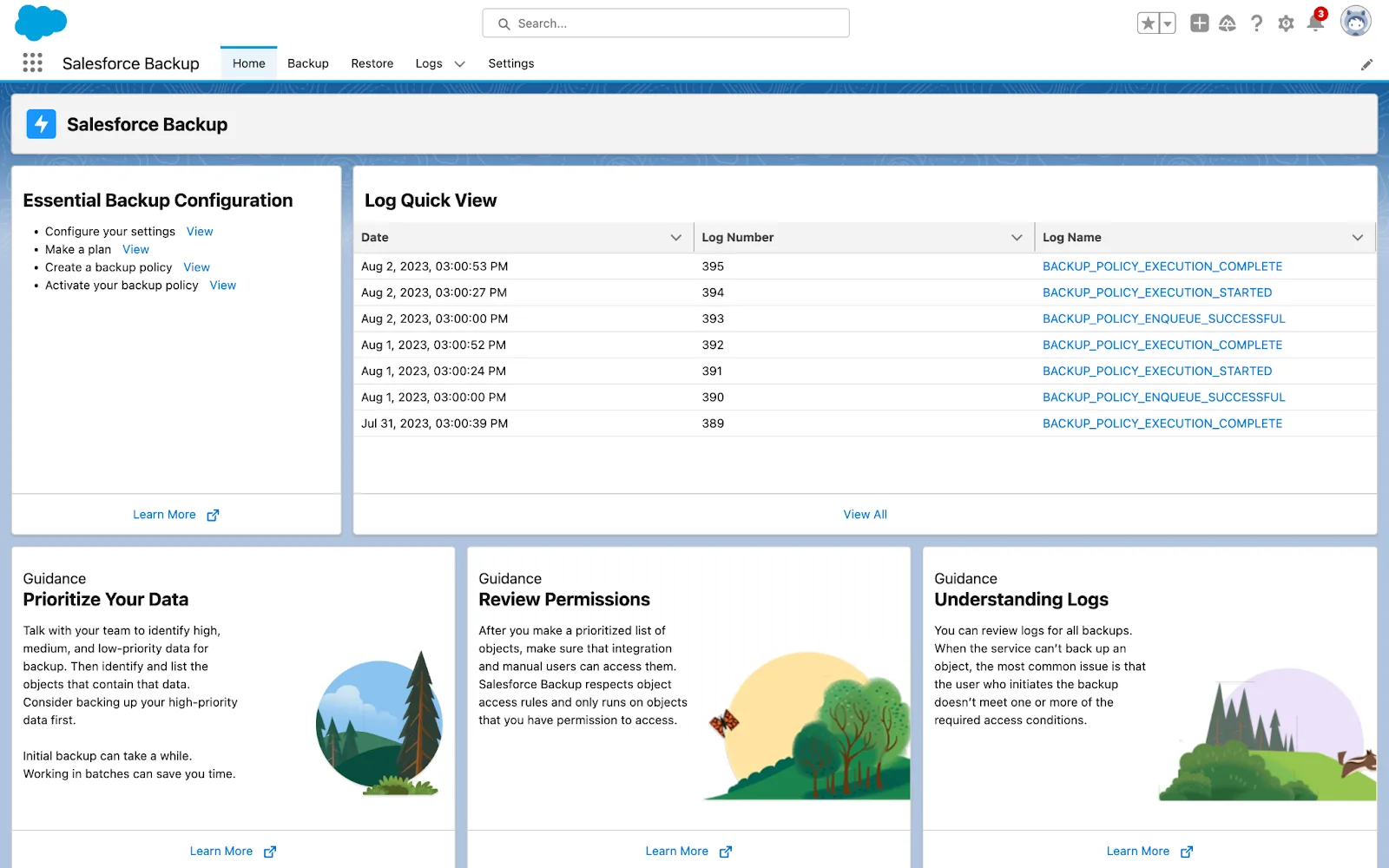Viewport: 1389px width, 868px height.
Task: Select the Restore tab
Action: 372,62
